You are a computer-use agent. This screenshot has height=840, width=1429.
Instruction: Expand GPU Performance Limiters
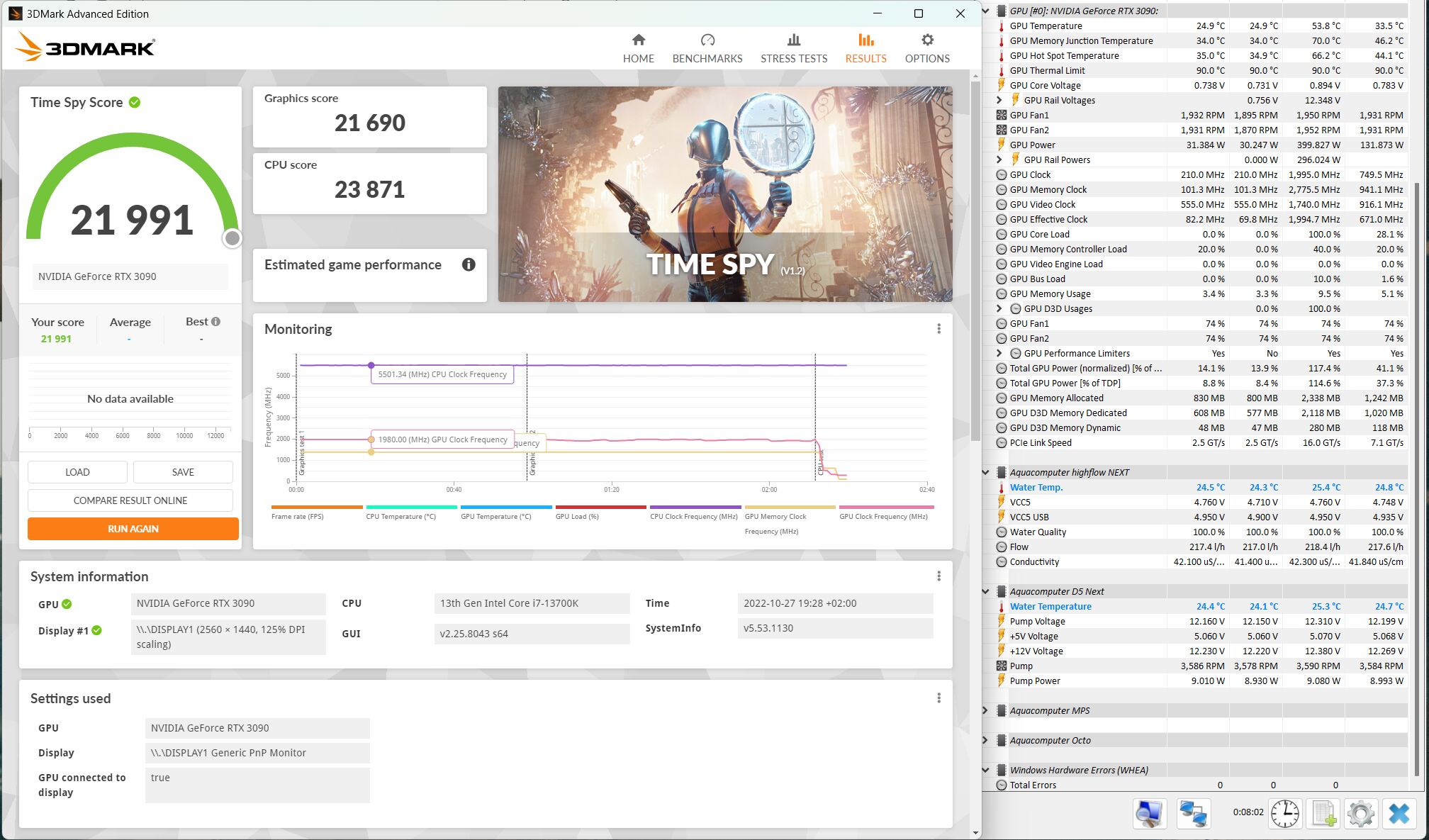(x=999, y=353)
